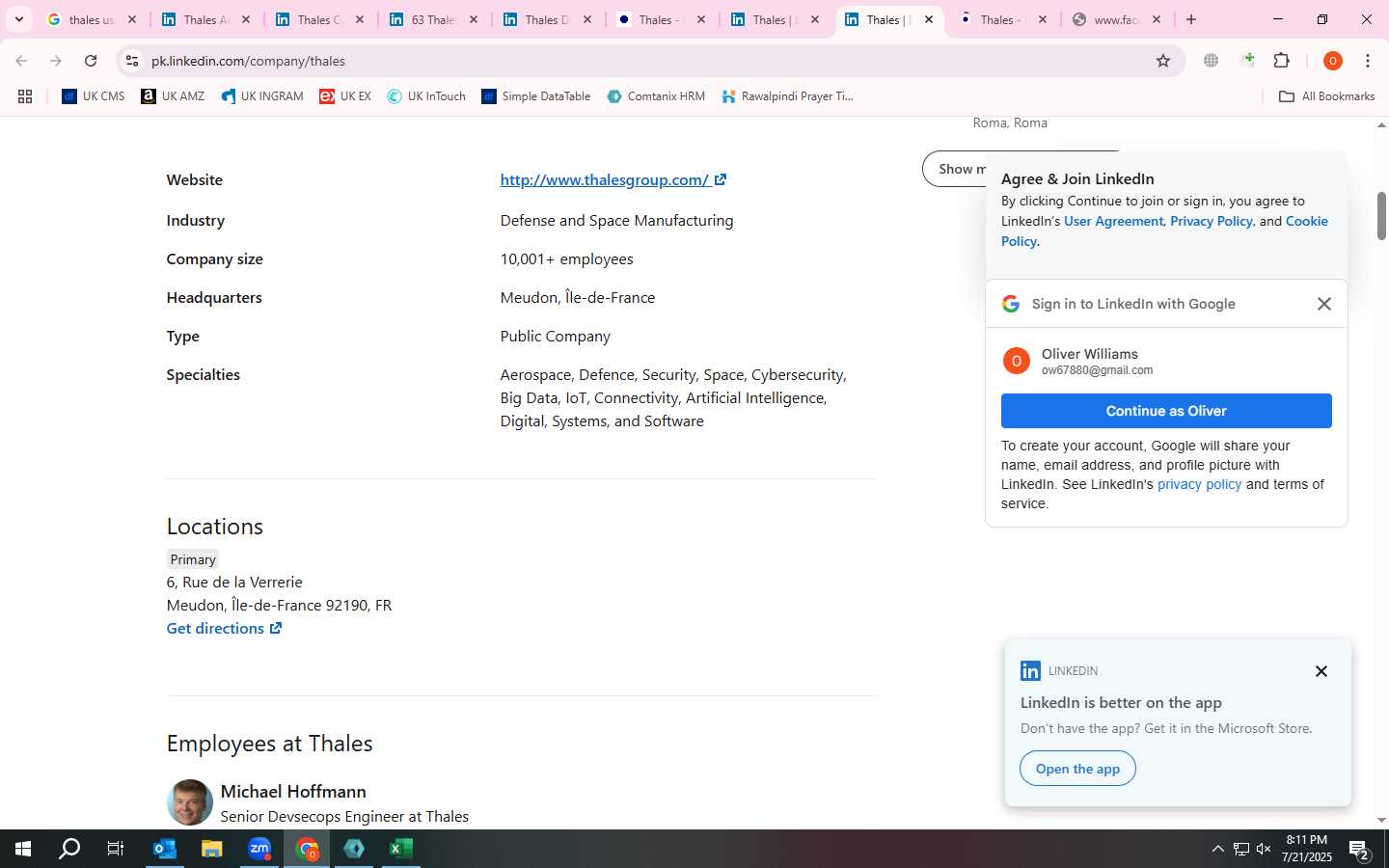Open the User Agreement link
Image resolution: width=1389 pixels, height=868 pixels.
pyautogui.click(x=1113, y=221)
